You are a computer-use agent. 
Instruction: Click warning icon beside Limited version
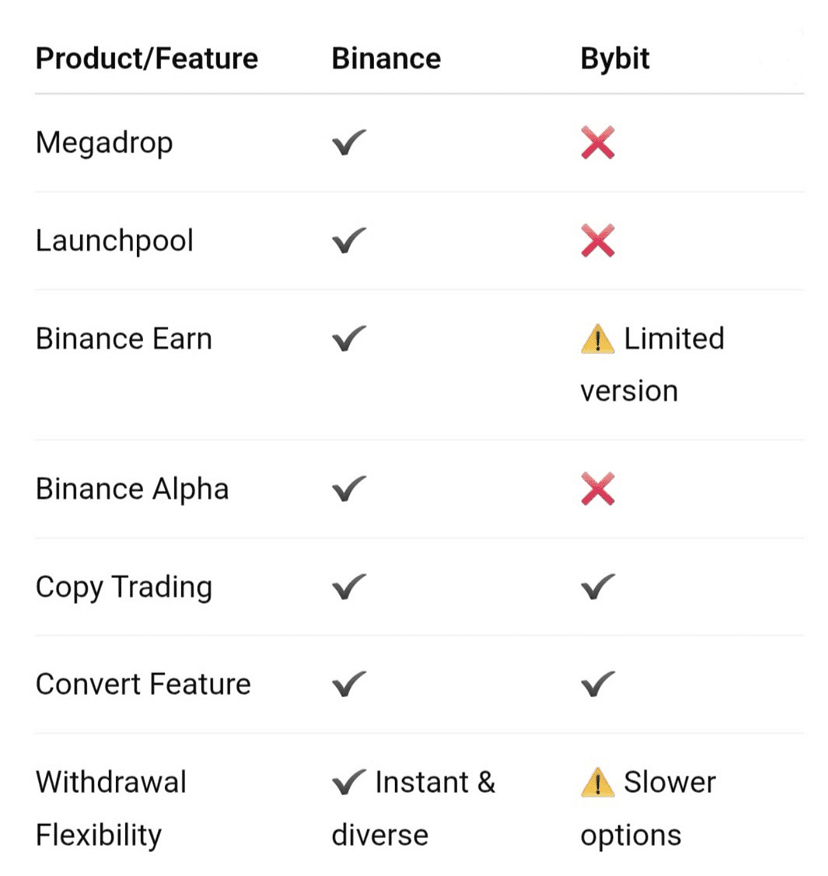[x=597, y=340]
